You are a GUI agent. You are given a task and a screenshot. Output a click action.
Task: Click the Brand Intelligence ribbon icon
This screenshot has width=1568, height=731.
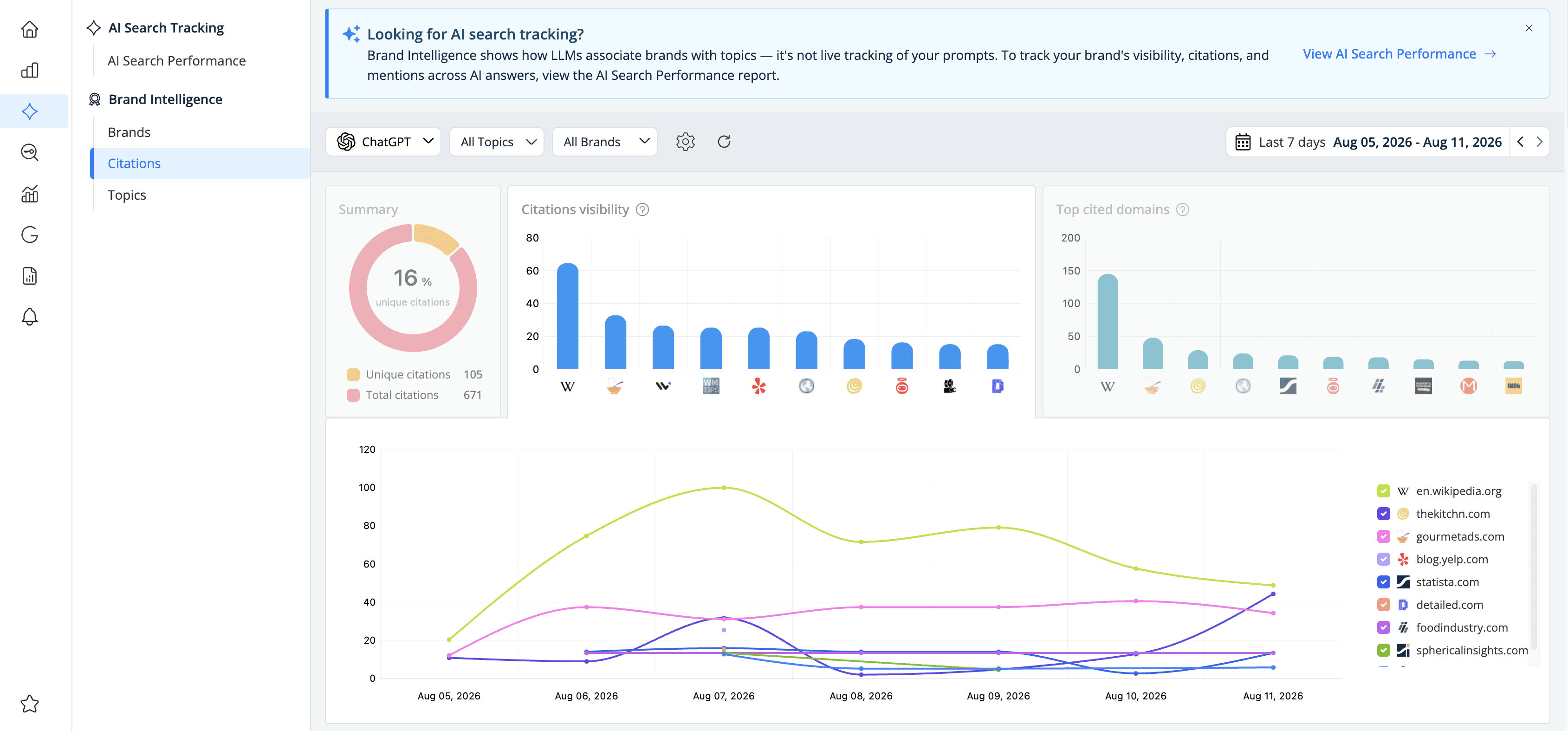coord(94,99)
